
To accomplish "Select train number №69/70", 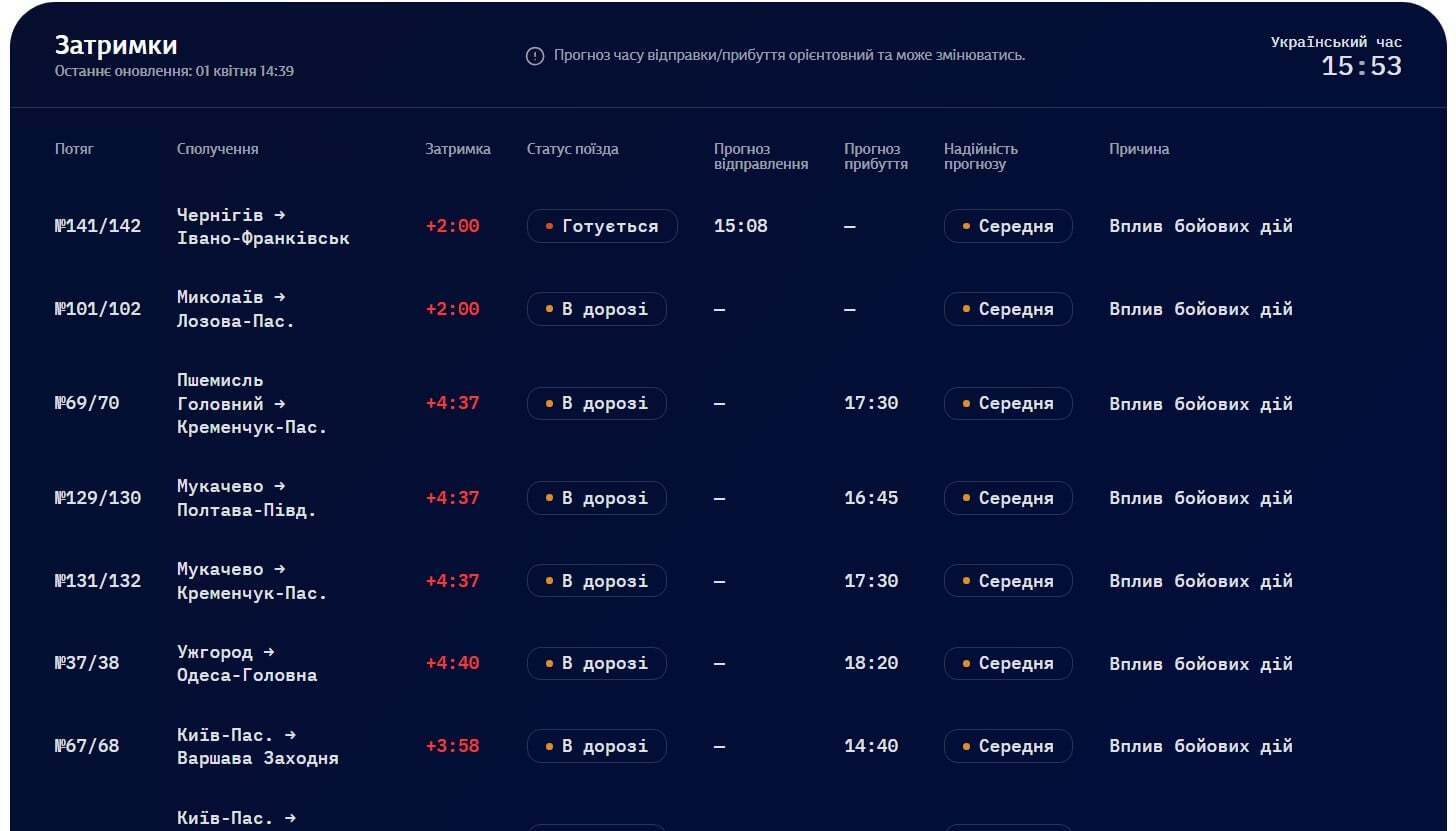I will 87,403.
